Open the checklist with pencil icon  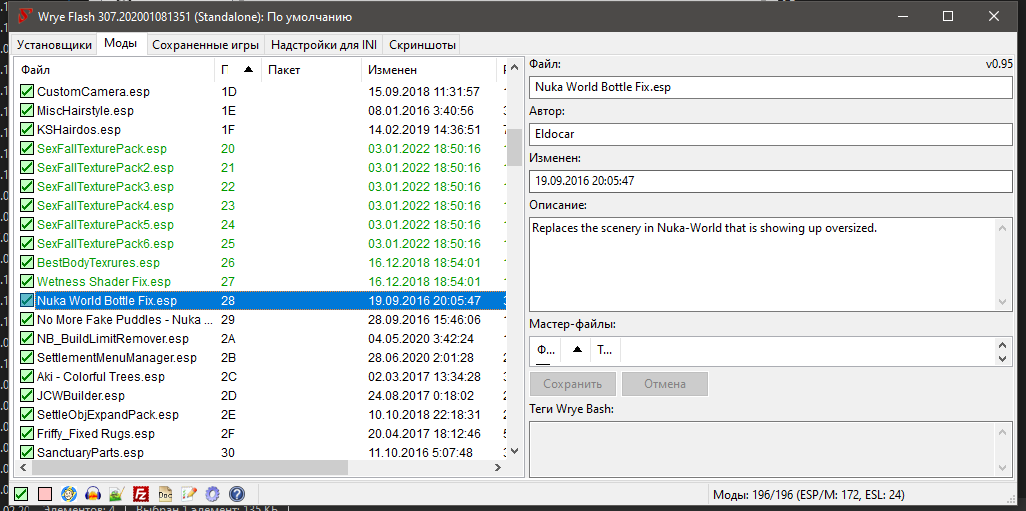point(189,493)
